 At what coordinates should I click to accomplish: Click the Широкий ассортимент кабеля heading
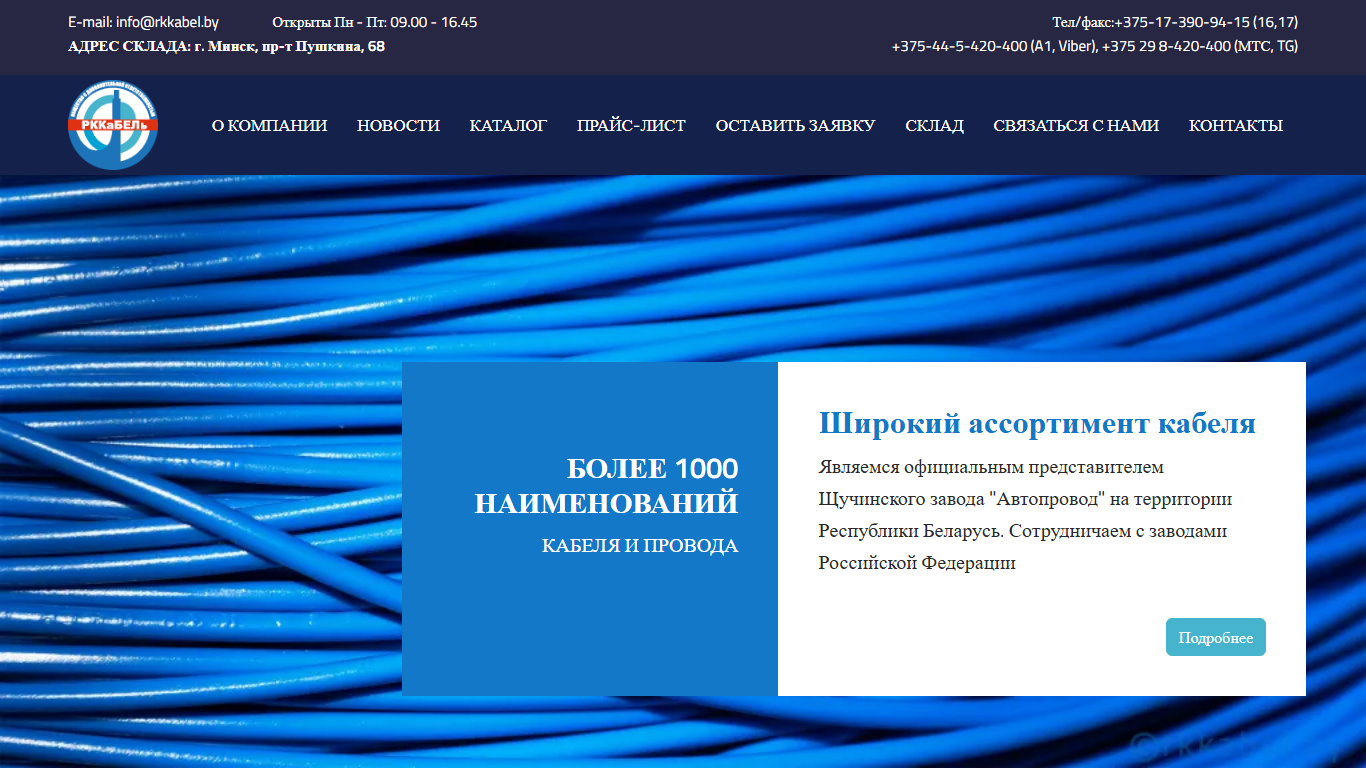pos(1037,423)
